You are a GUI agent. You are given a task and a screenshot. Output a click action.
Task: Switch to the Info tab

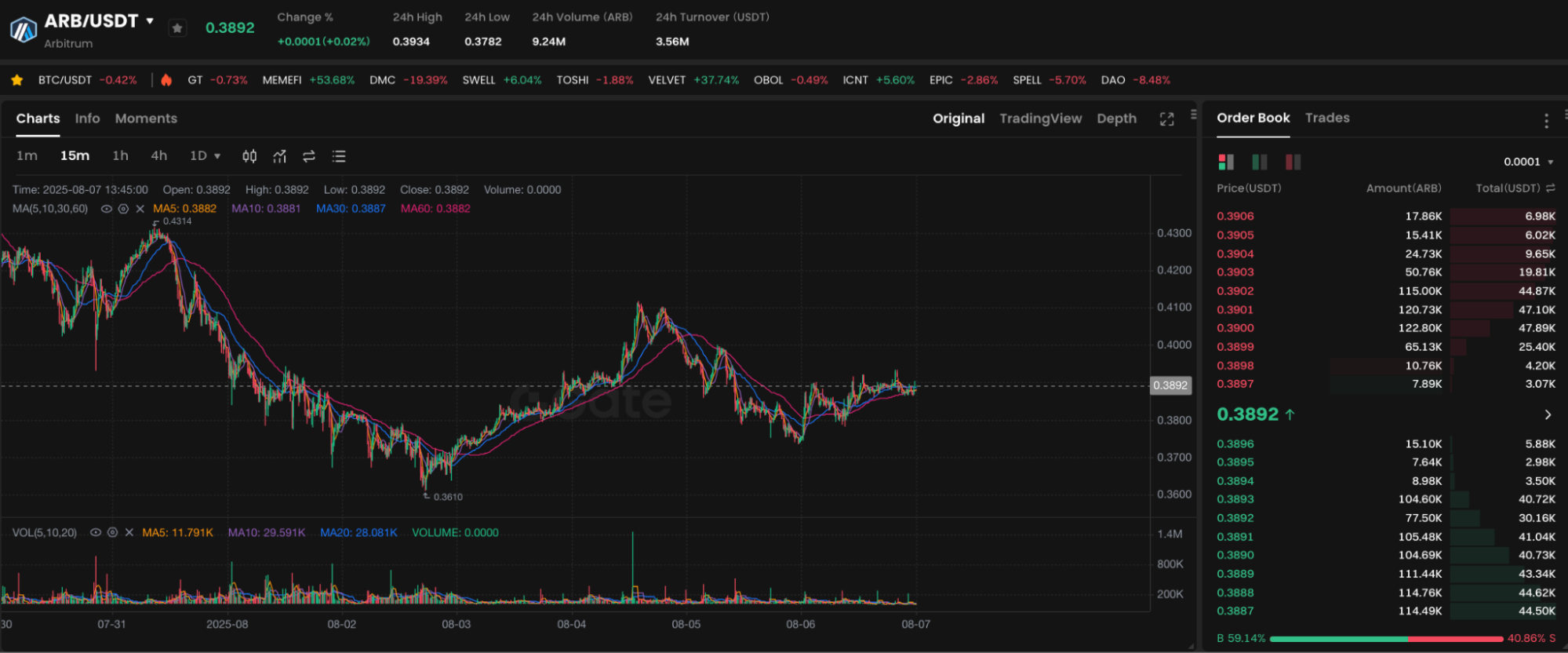click(87, 119)
